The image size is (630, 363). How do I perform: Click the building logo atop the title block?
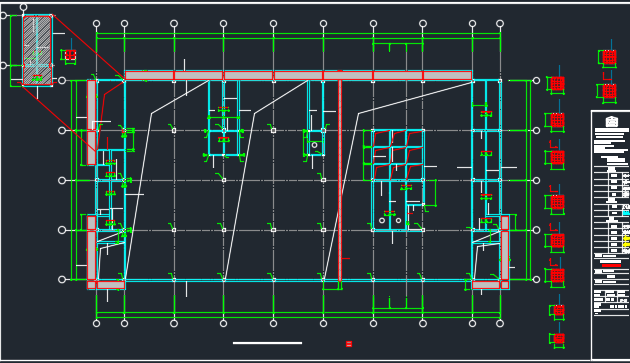click(x=611, y=121)
